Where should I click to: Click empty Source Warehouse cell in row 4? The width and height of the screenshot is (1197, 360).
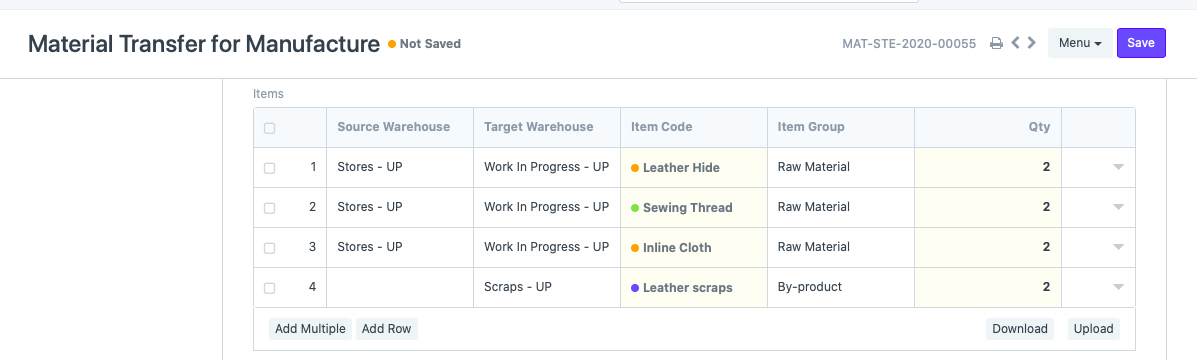pyautogui.click(x=400, y=288)
